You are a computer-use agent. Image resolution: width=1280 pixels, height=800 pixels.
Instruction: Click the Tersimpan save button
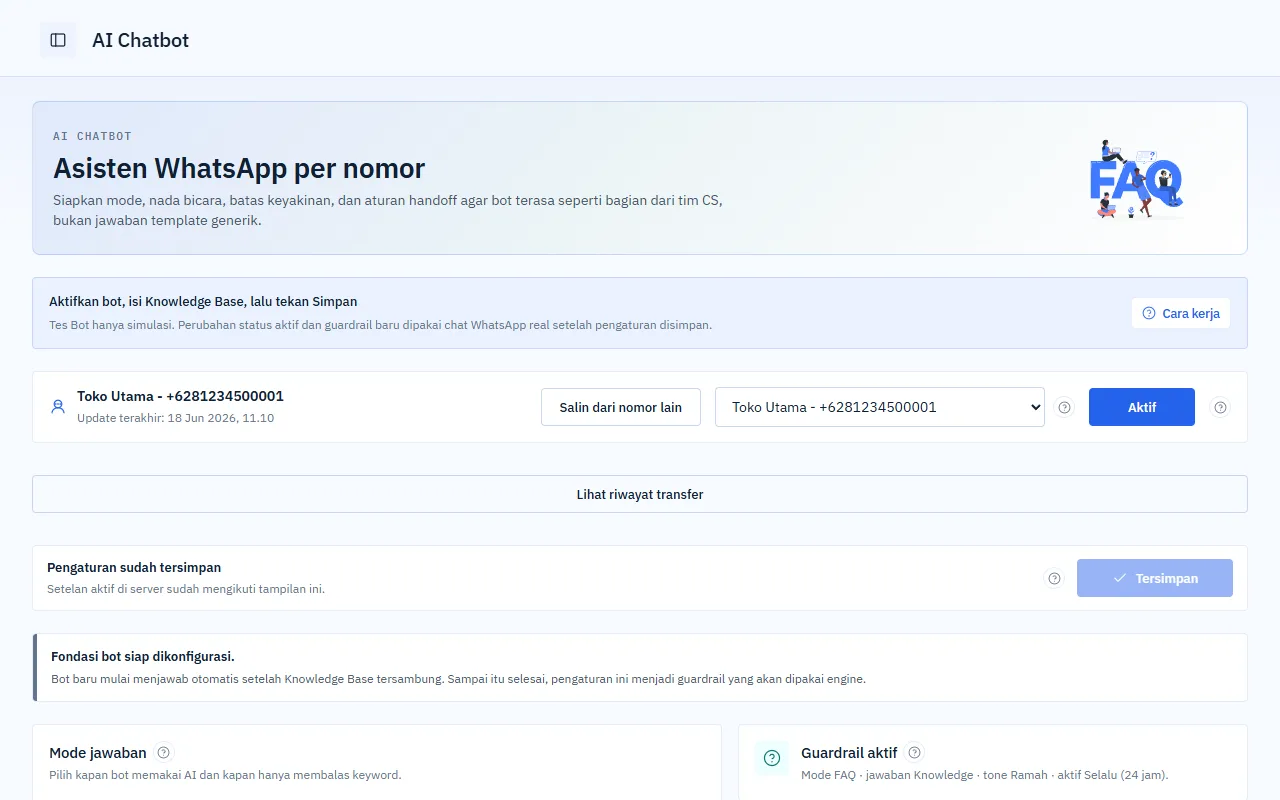pos(1155,578)
